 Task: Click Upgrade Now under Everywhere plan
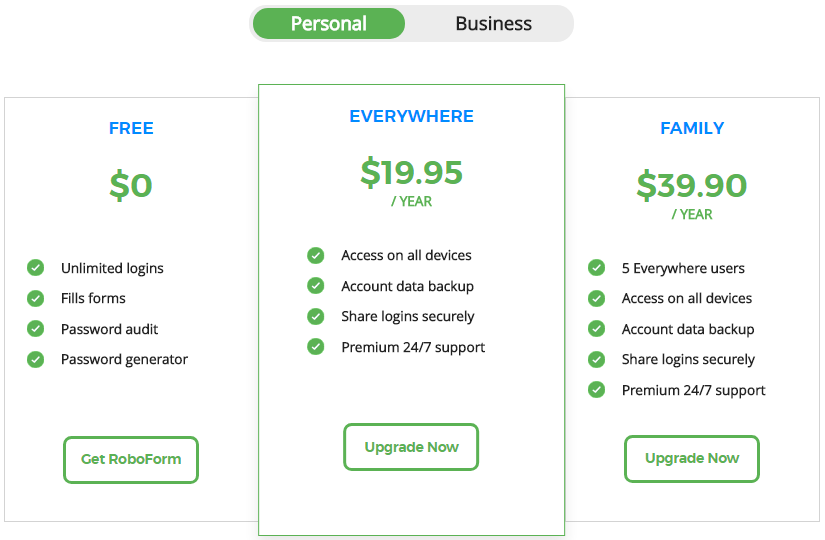[411, 447]
